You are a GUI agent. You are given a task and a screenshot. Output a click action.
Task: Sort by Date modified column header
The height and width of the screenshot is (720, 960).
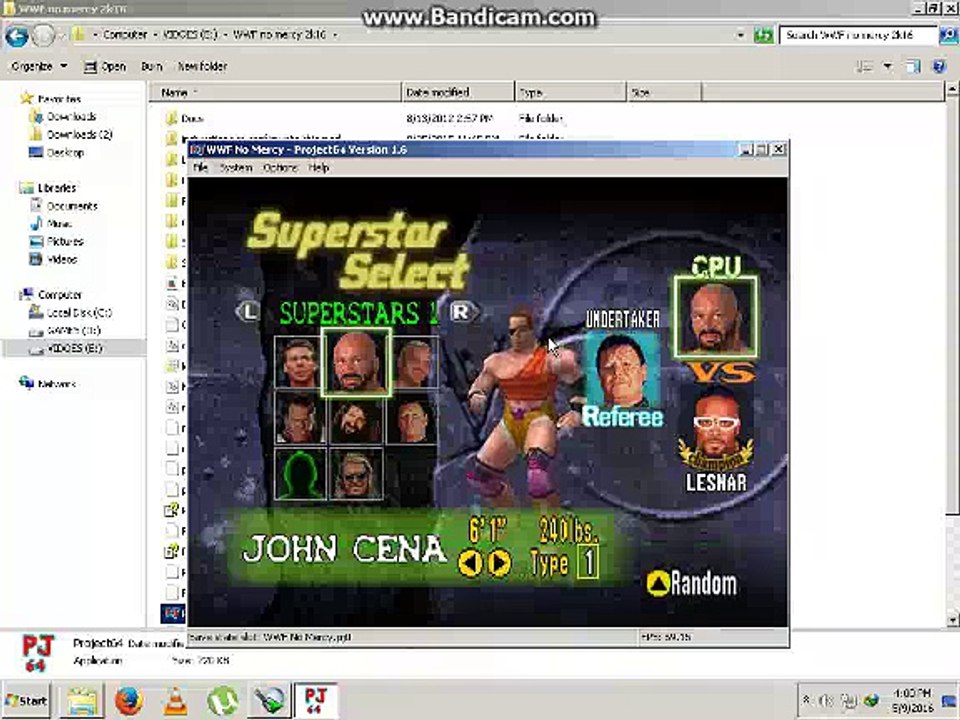(x=458, y=92)
